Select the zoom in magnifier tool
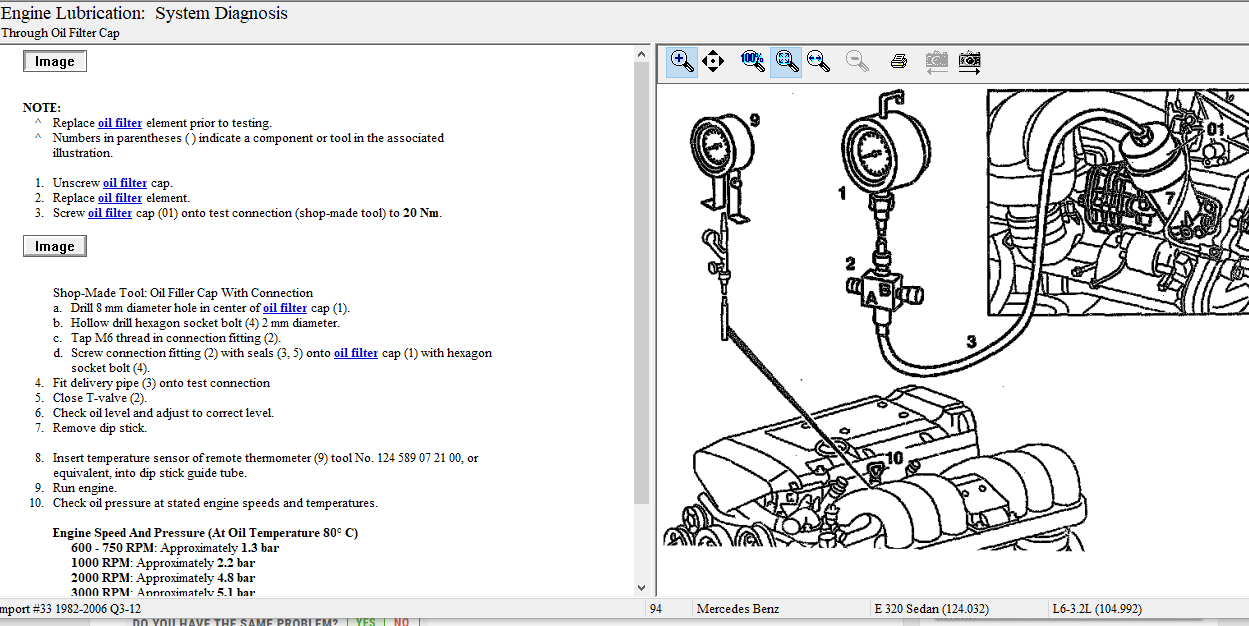The height and width of the screenshot is (626, 1249). pyautogui.click(x=682, y=61)
